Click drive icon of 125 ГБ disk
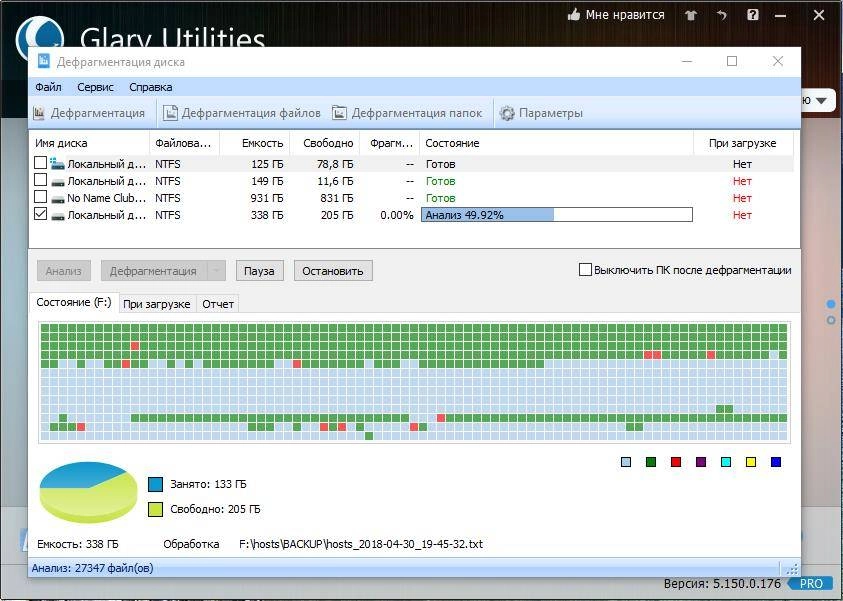This screenshot has height=601, width=843. click(x=58, y=163)
